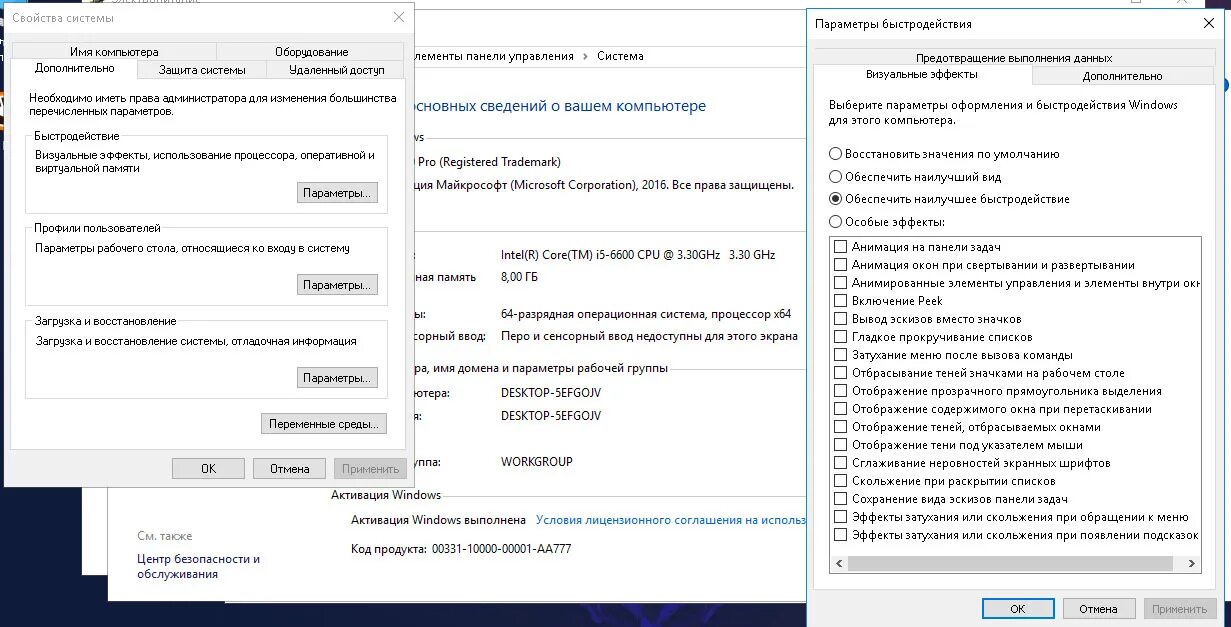Toggle эффекты затухания при обращении к меню
1231x627 pixels.
[x=841, y=517]
